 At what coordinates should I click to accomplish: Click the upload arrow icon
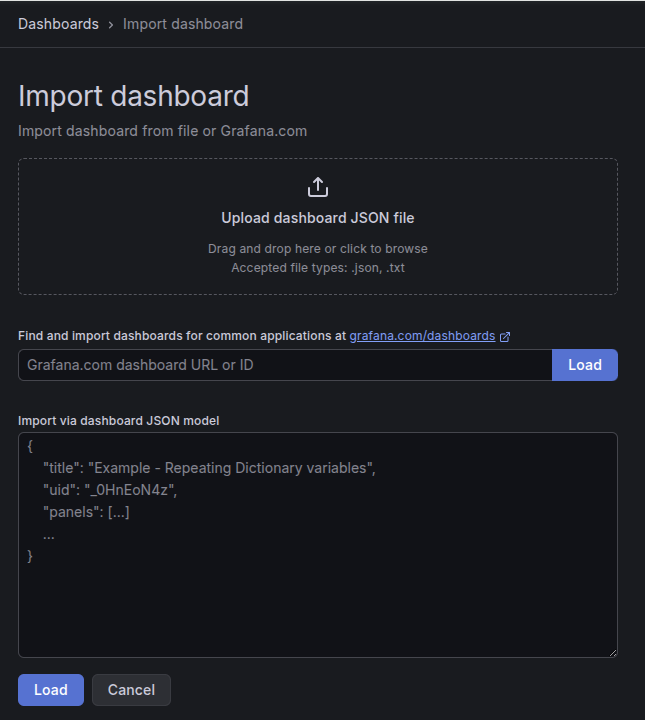point(318,187)
